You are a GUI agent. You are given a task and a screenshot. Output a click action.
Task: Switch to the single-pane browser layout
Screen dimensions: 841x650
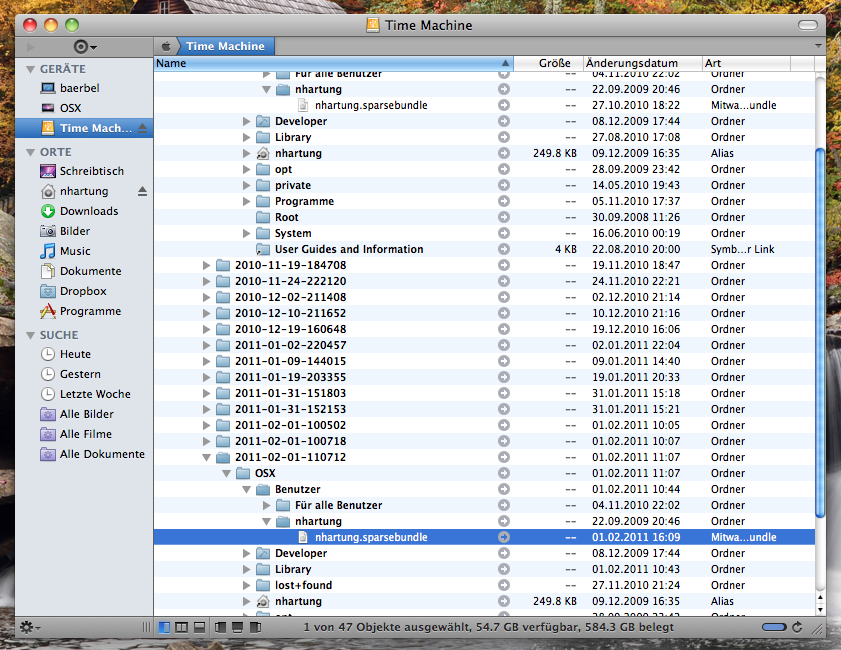(165, 627)
